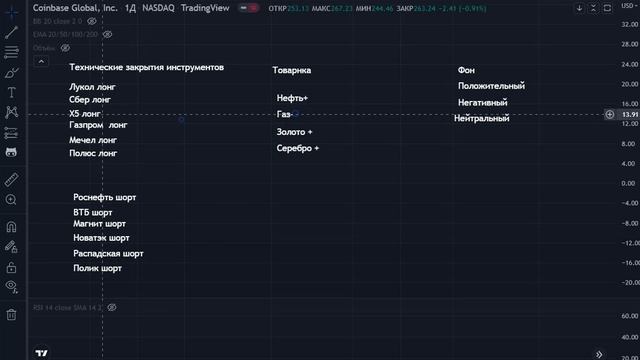Viewport: 640px width, 360px height.
Task: Select the 'Магнит шорт' text note
Action: 100,224
